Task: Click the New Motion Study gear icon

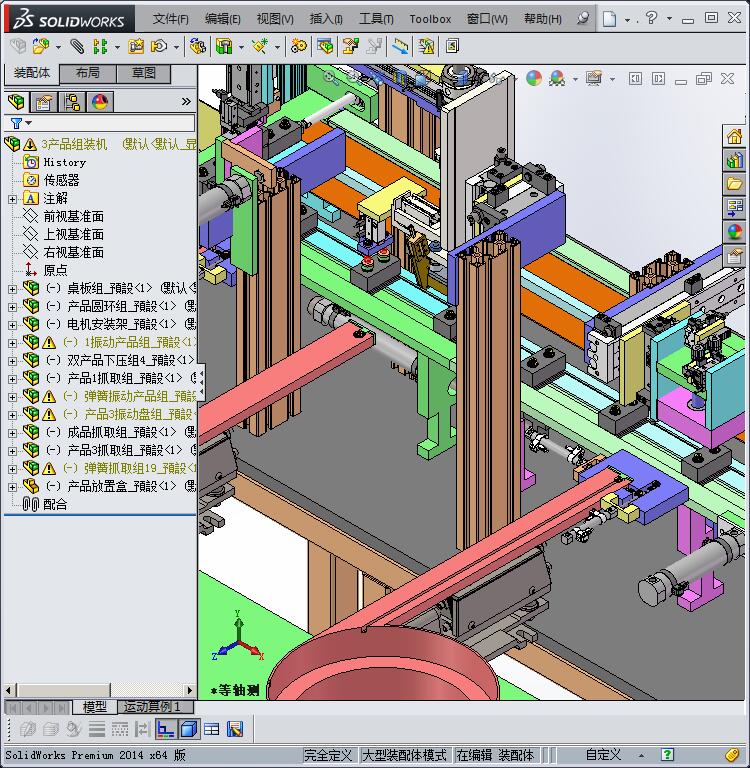Action: click(x=299, y=47)
